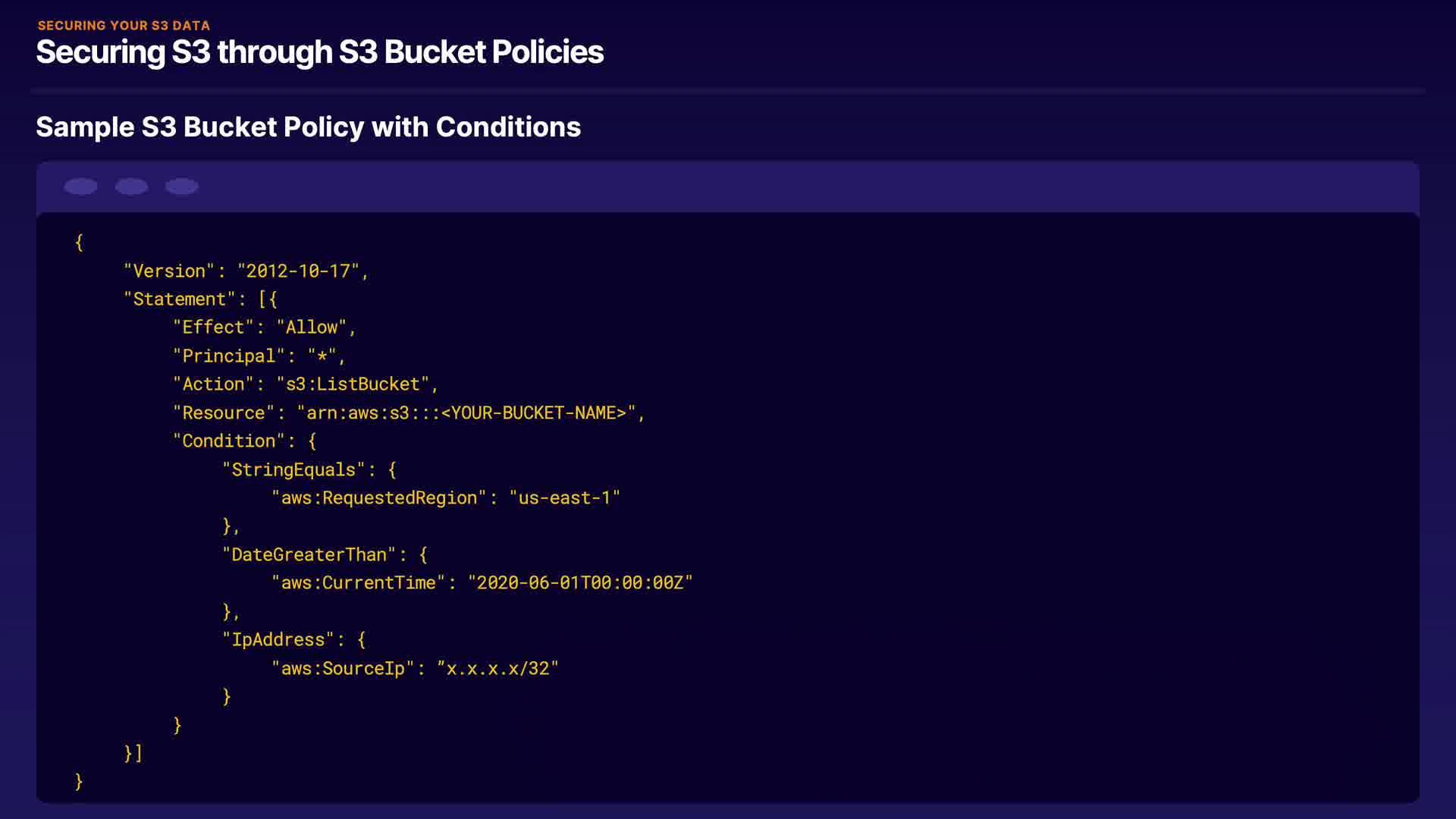The width and height of the screenshot is (1456, 819).
Task: Click the "x.x.x.x/32" source IP value
Action: click(497, 669)
